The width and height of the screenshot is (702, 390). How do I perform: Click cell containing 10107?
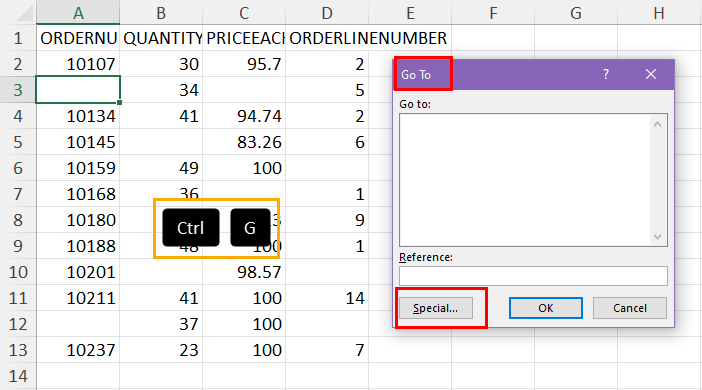coord(78,64)
